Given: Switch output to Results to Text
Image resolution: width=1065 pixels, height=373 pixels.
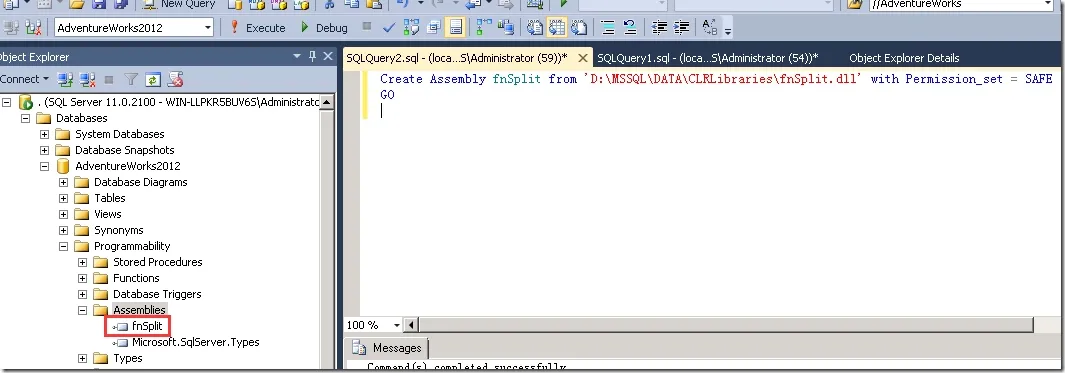Looking at the screenshot, I should (x=535, y=28).
